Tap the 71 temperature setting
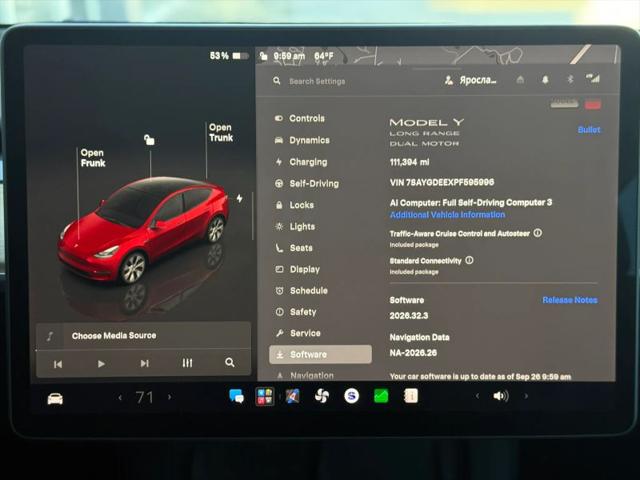Viewport: 640px width, 480px height. click(144, 397)
